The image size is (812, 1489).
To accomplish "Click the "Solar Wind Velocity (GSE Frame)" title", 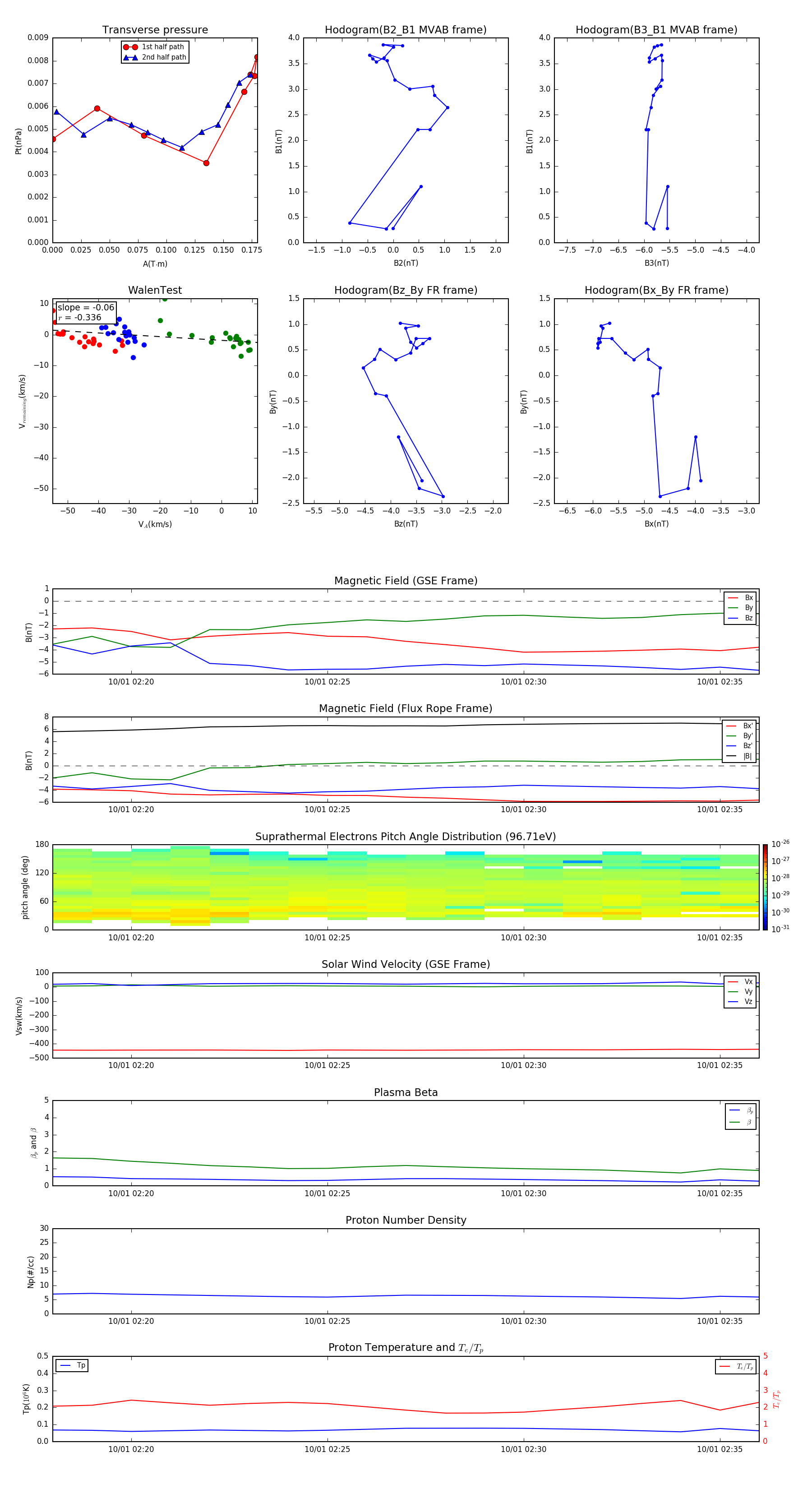I will click(406, 964).
